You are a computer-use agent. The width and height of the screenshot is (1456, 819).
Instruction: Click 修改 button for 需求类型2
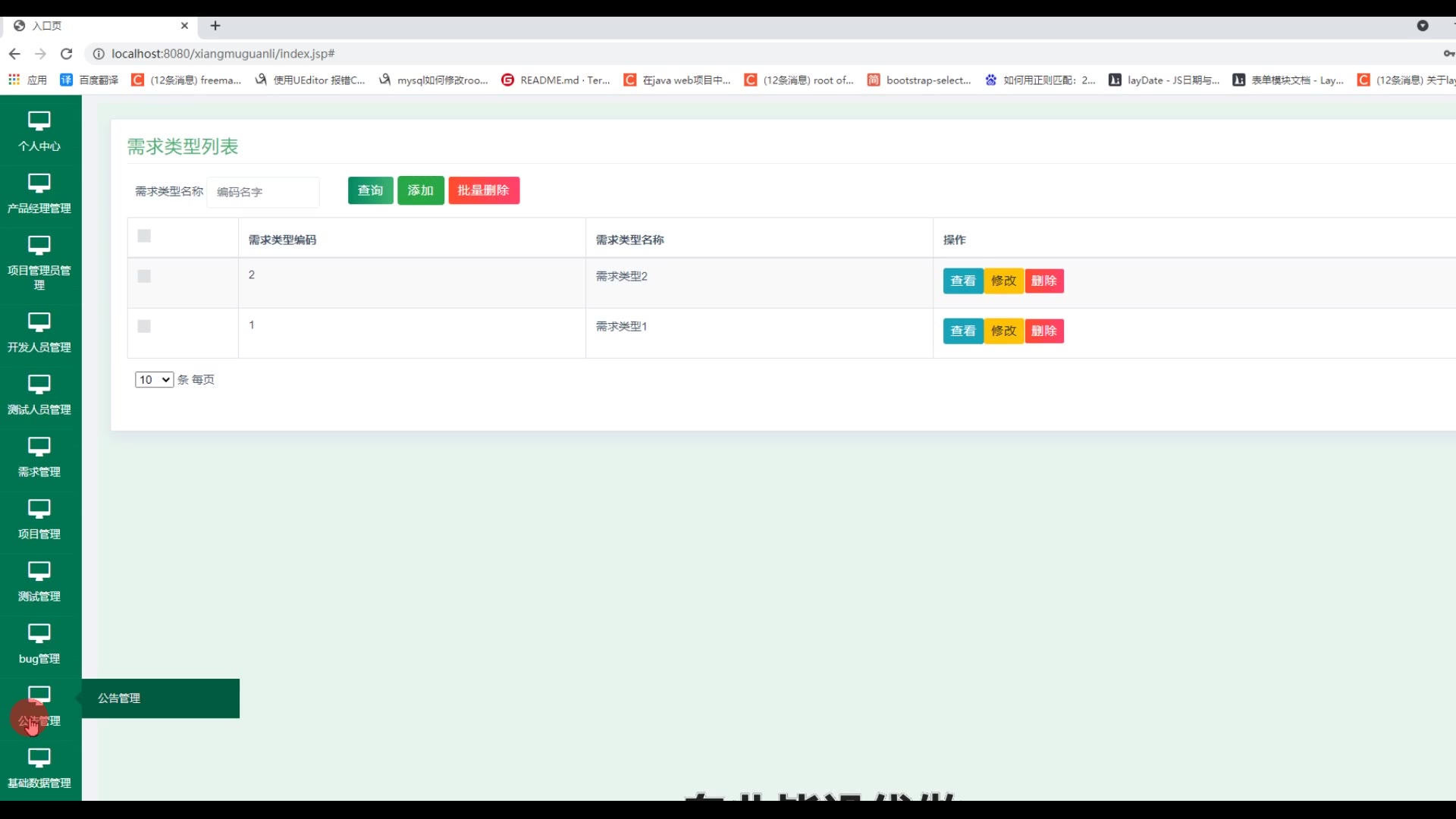tap(1003, 281)
